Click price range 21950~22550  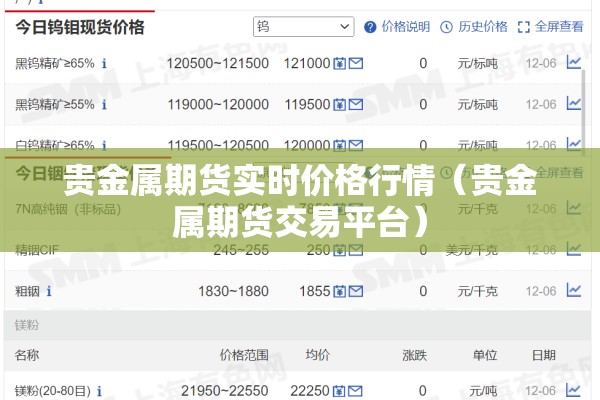[225, 391]
